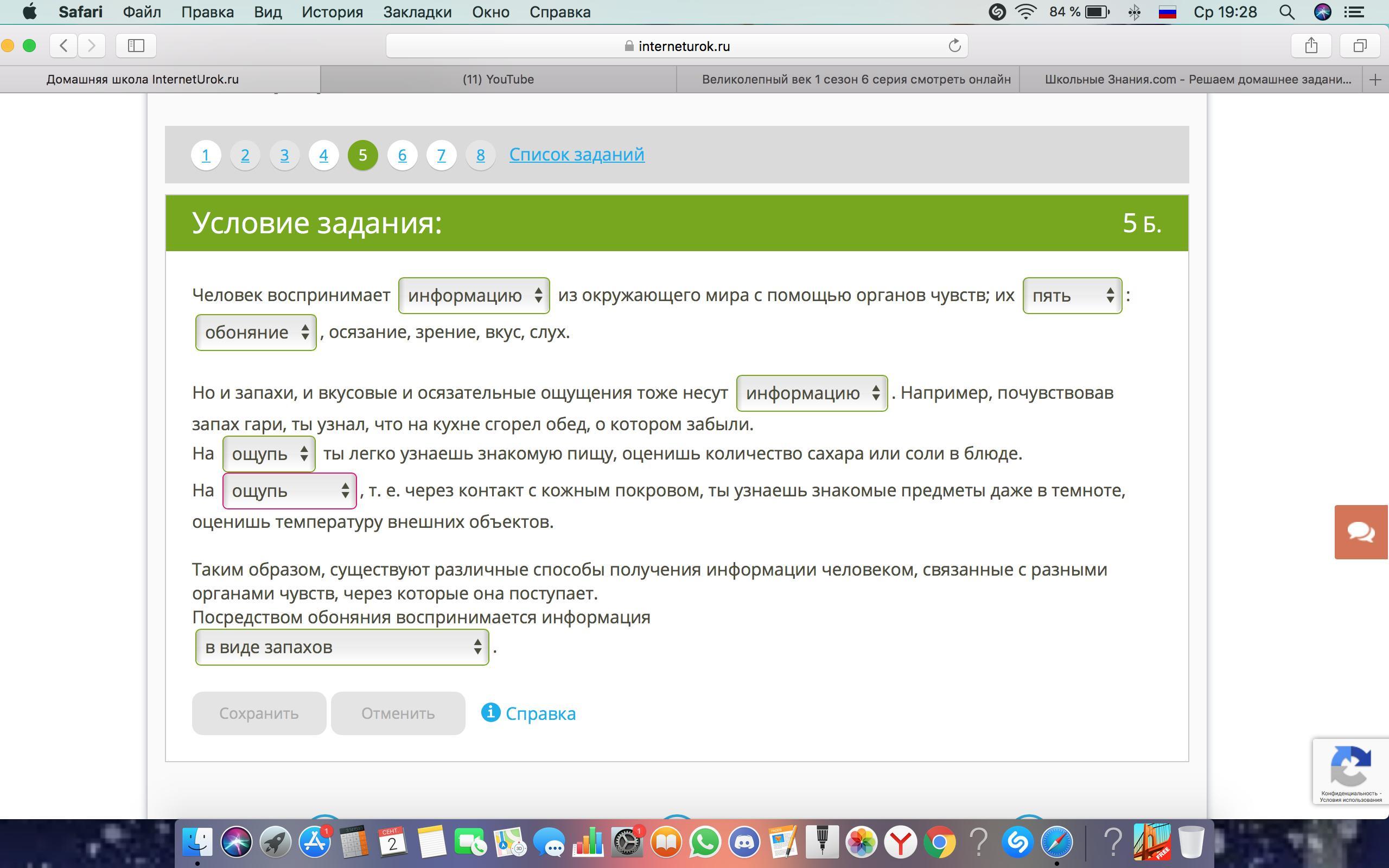Screen dimensions: 1389x868
Task: Open Google Chrome in the dock
Action: pyautogui.click(x=940, y=842)
